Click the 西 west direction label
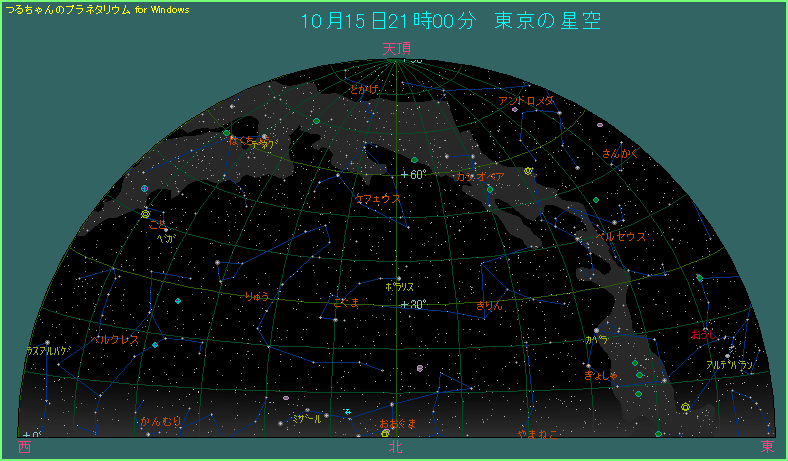 pyautogui.click(x=25, y=447)
